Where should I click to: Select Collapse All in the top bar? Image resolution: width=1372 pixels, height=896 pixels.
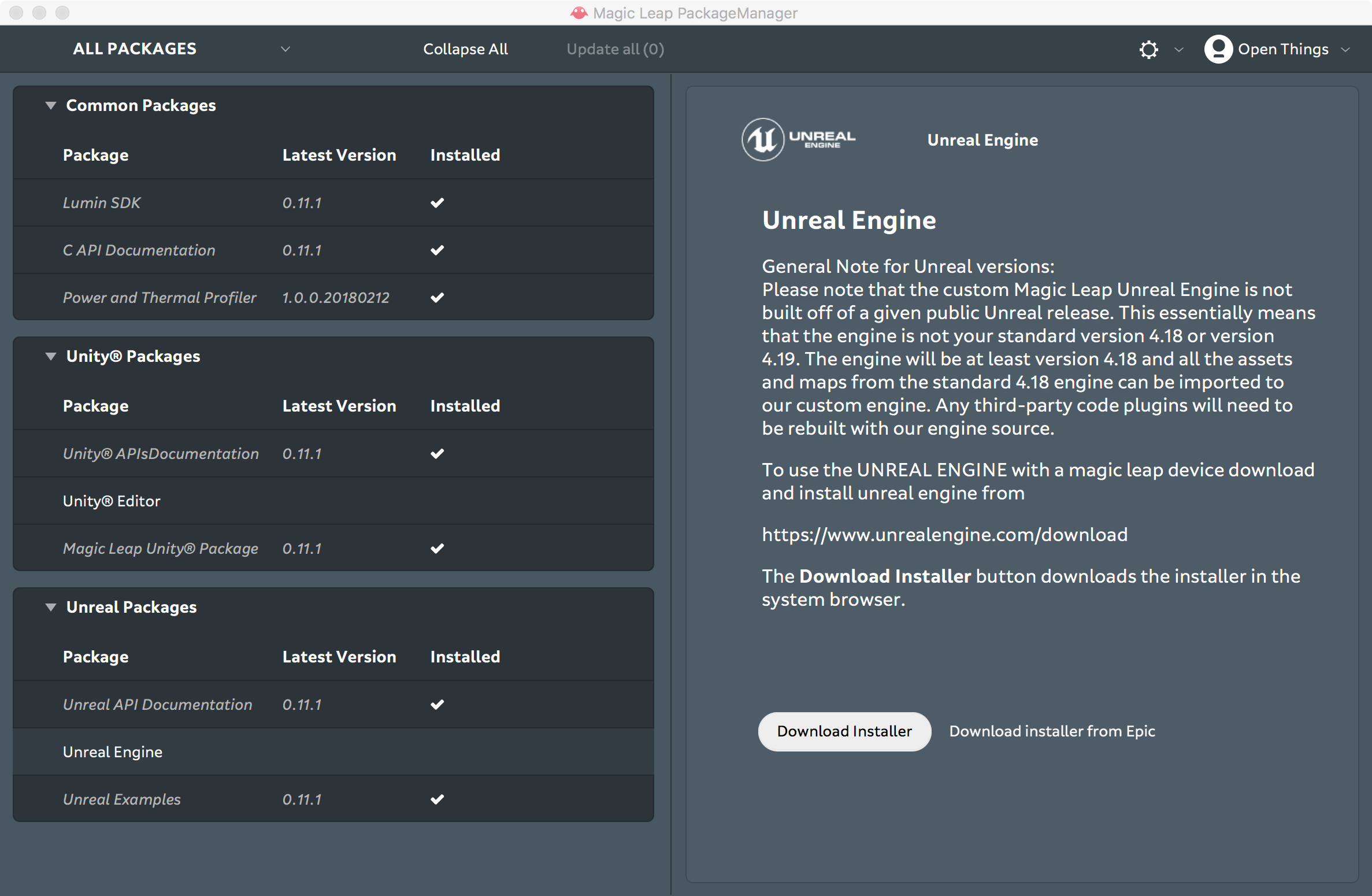click(465, 49)
